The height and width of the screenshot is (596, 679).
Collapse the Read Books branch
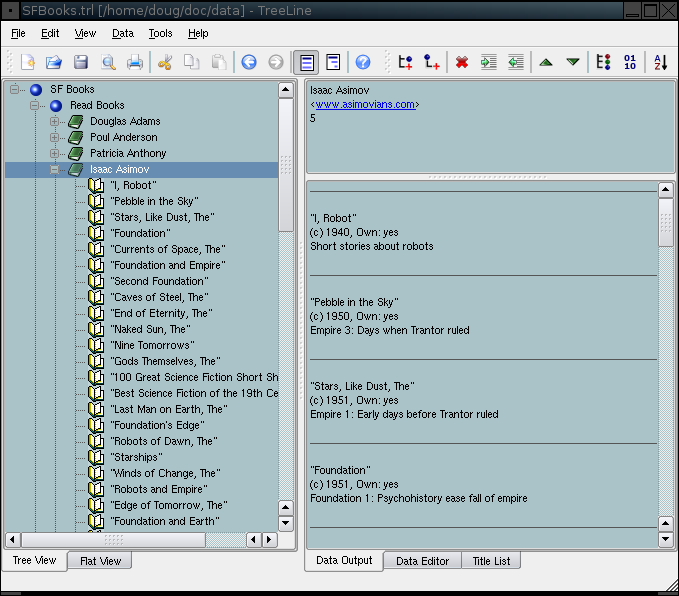tap(34, 105)
